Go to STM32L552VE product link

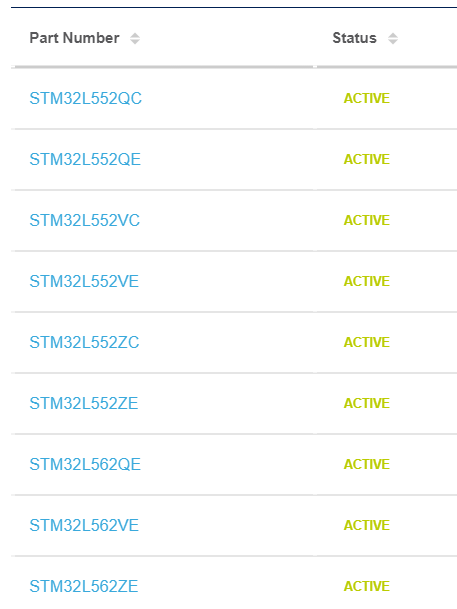pyautogui.click(x=84, y=281)
